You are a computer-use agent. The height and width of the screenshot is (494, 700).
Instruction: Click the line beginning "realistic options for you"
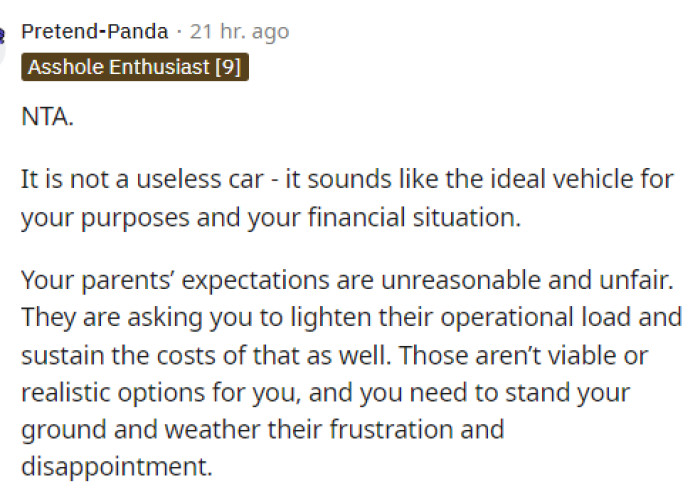tap(325, 393)
